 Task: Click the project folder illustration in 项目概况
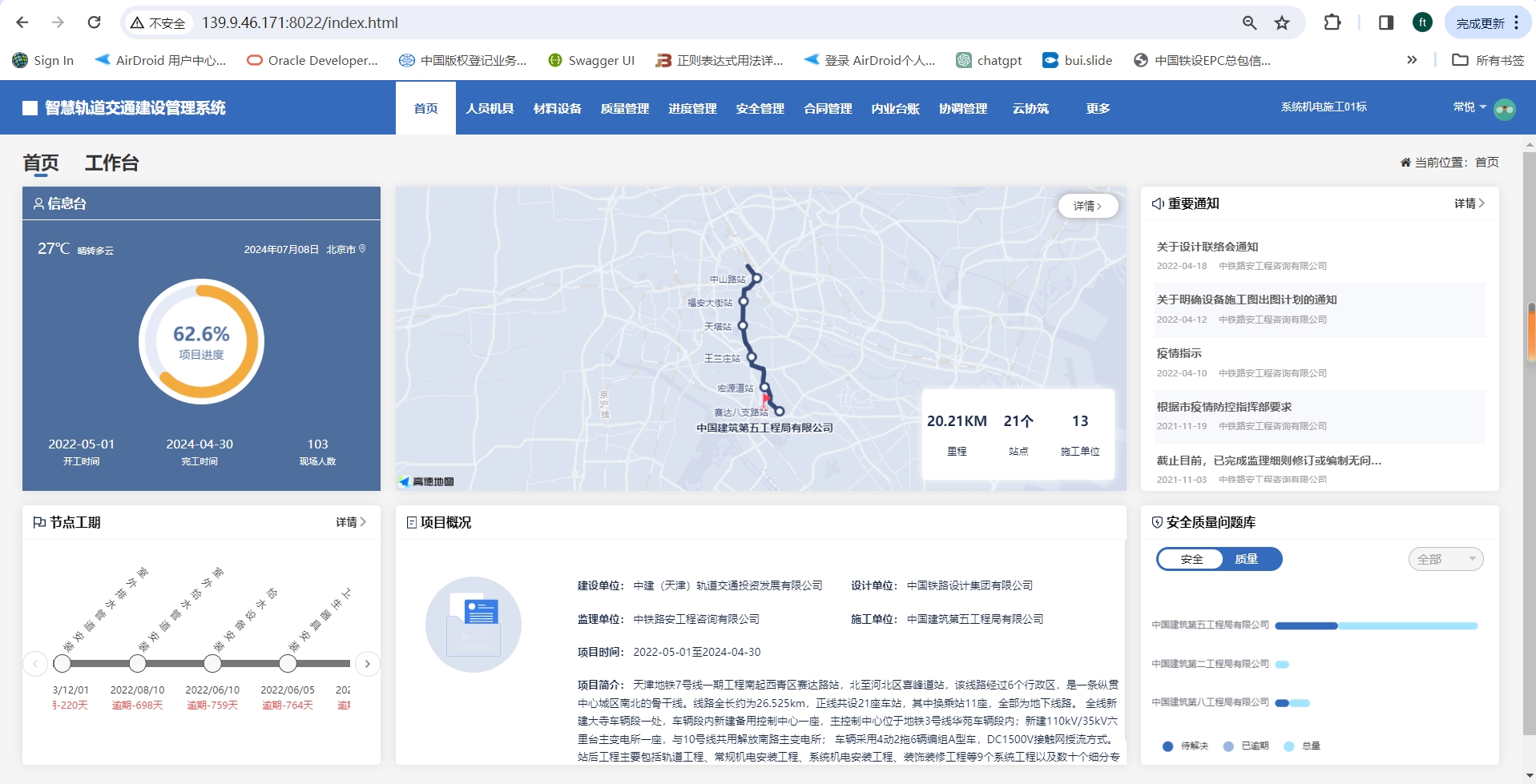click(474, 625)
